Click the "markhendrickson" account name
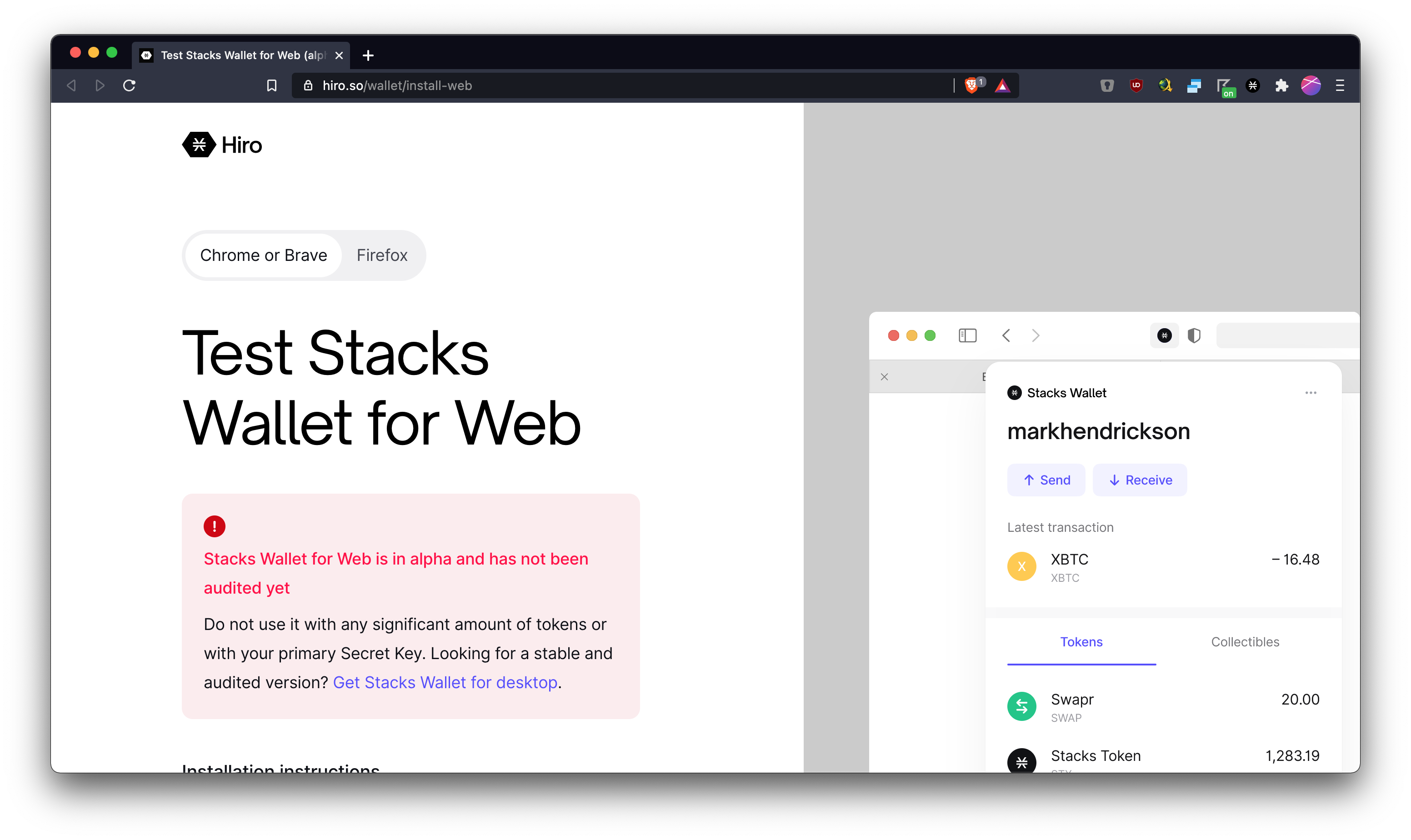Image resolution: width=1411 pixels, height=840 pixels. point(1099,431)
